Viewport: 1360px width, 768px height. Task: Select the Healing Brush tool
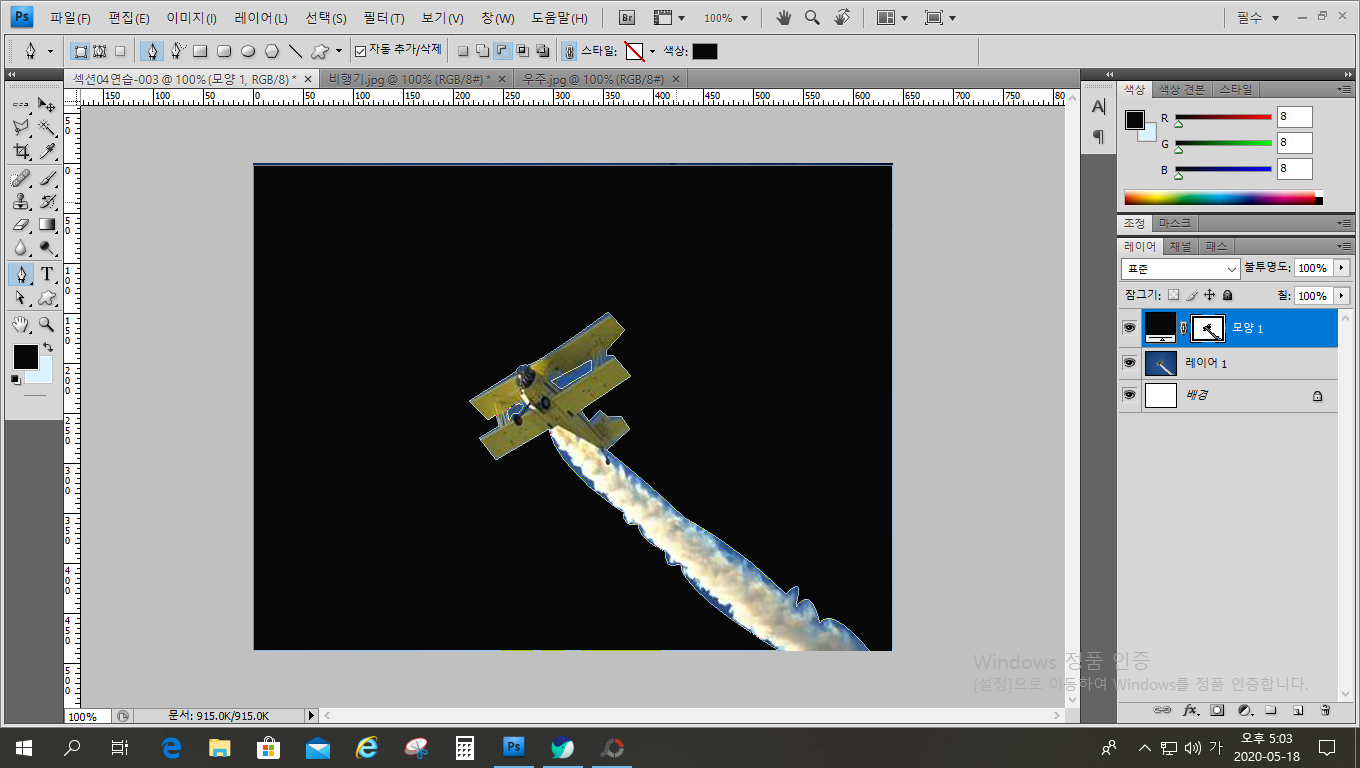(x=21, y=178)
